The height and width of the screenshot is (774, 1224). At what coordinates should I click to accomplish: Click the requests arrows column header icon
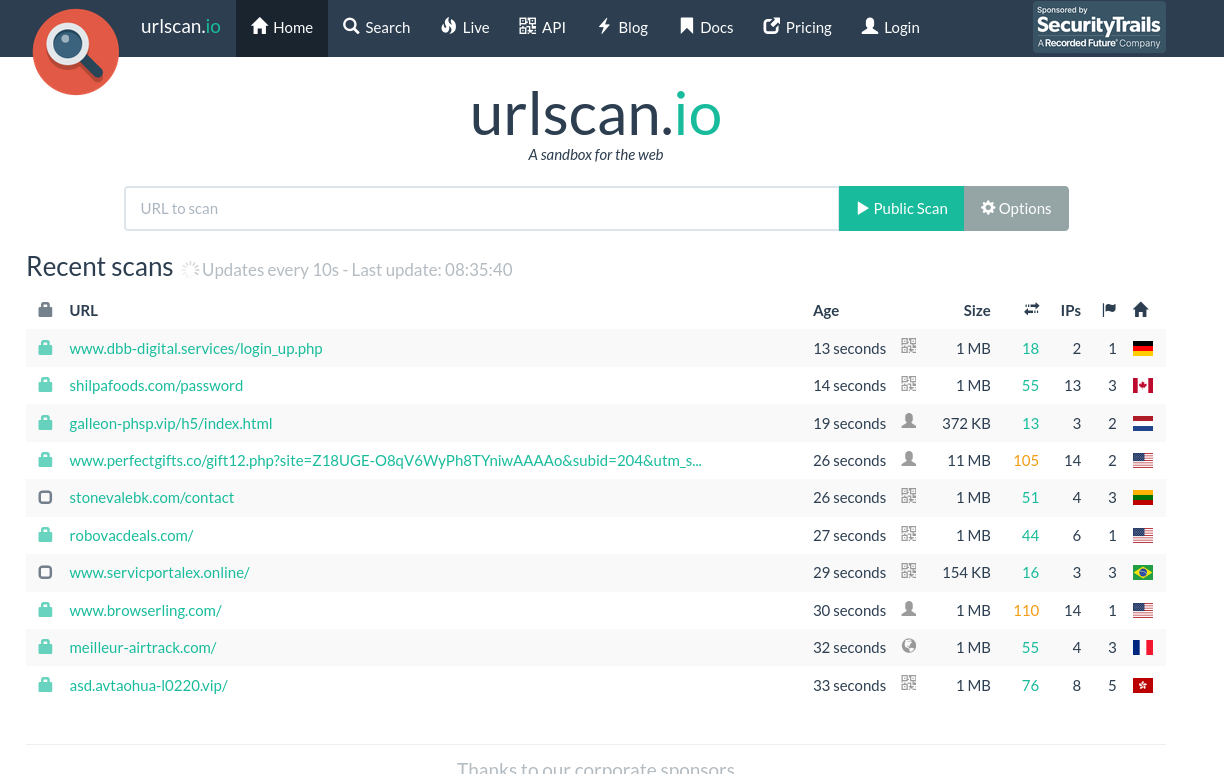point(1032,310)
